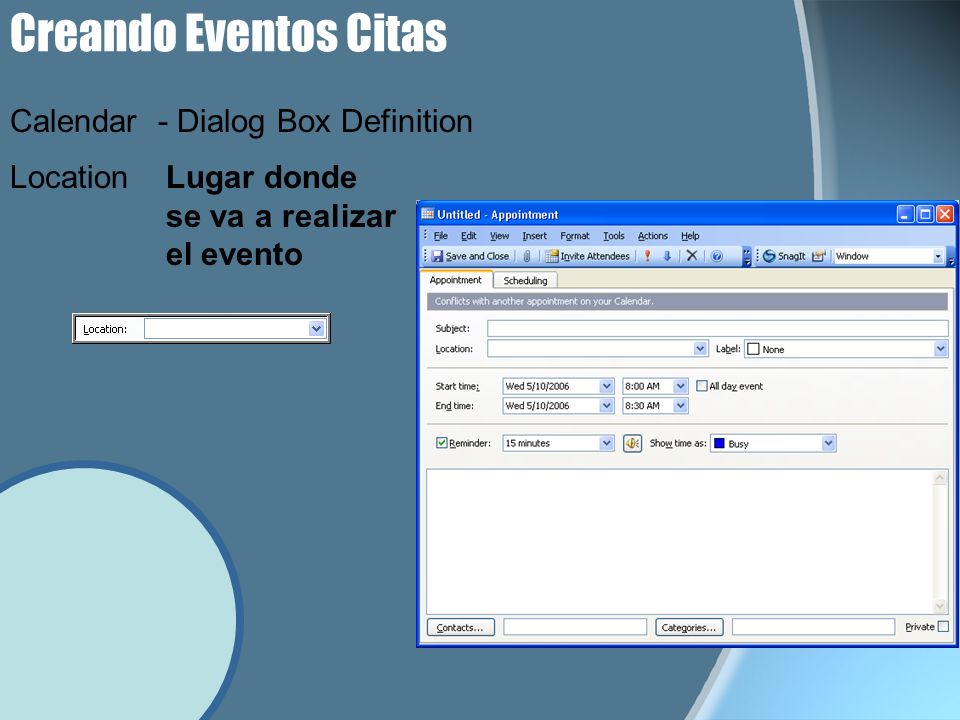The width and height of the screenshot is (960, 720).
Task: Click the Delete X toolbar icon
Action: 692,255
